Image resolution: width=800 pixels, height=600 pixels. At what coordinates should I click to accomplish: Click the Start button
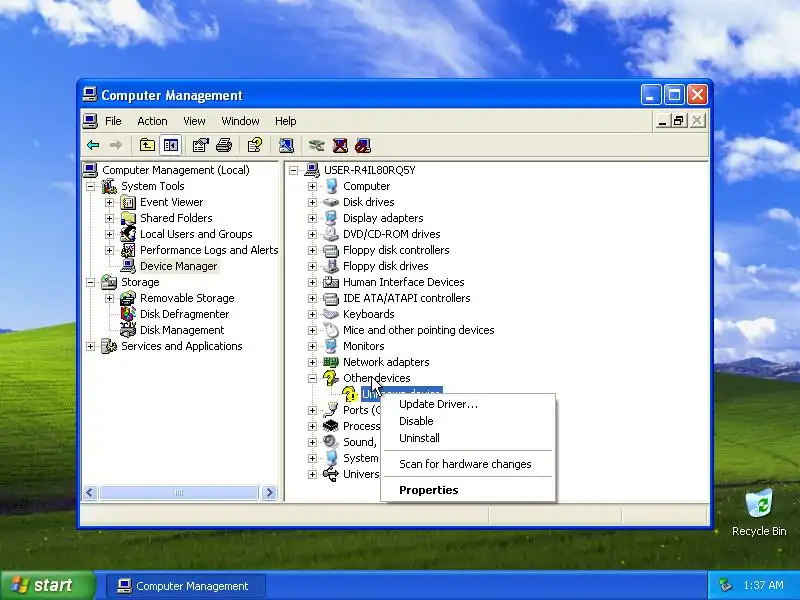48,585
